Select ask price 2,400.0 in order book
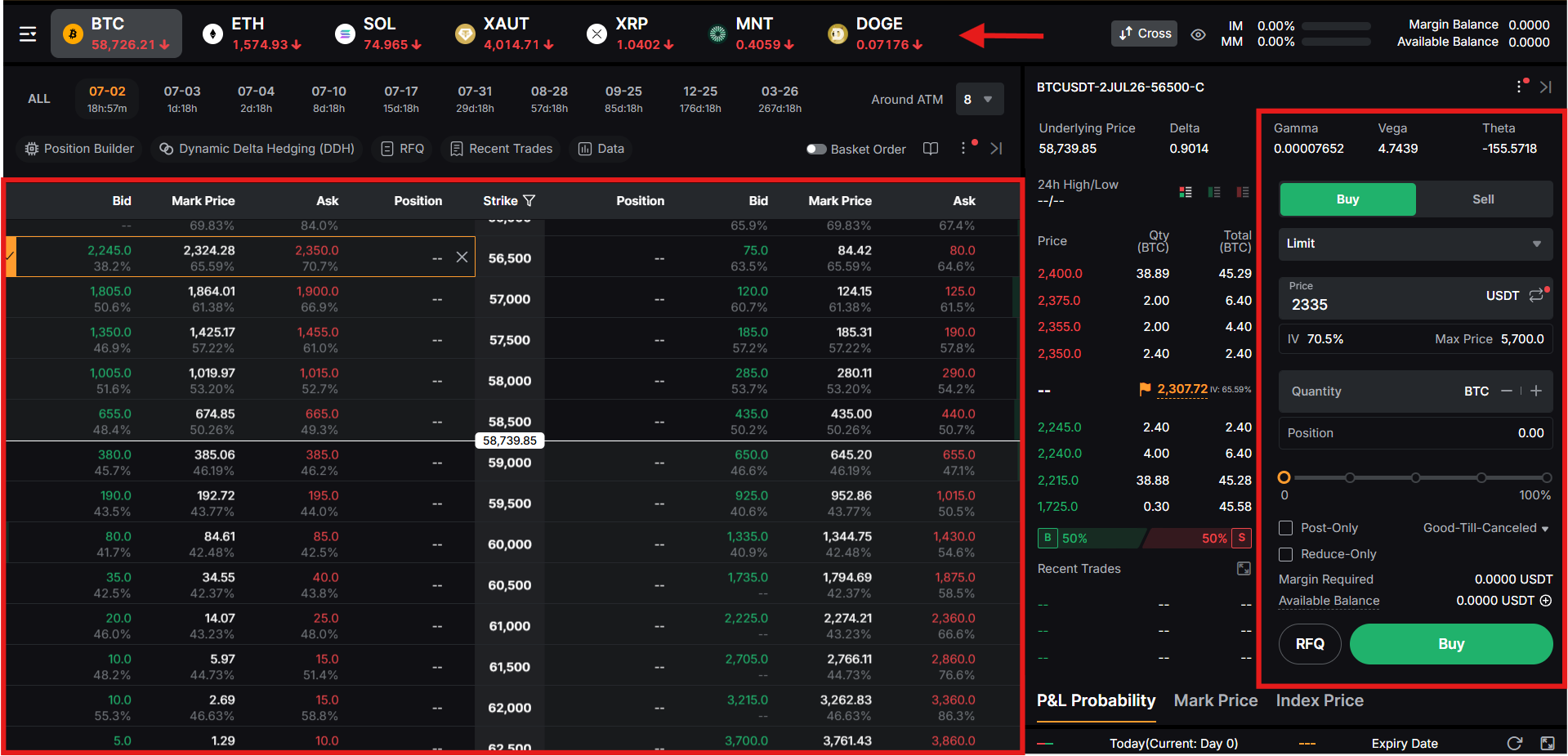This screenshot has height=756, width=1568. [x=1060, y=274]
